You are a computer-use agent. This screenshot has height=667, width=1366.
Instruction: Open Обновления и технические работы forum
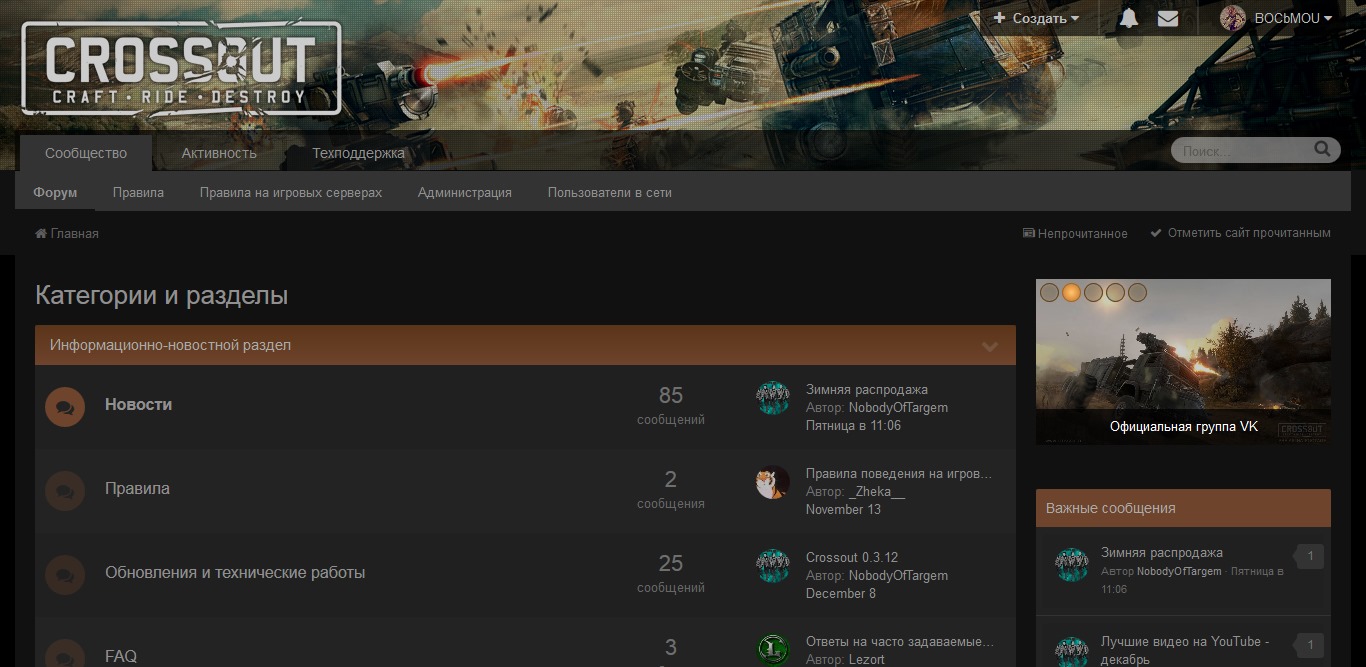point(235,572)
